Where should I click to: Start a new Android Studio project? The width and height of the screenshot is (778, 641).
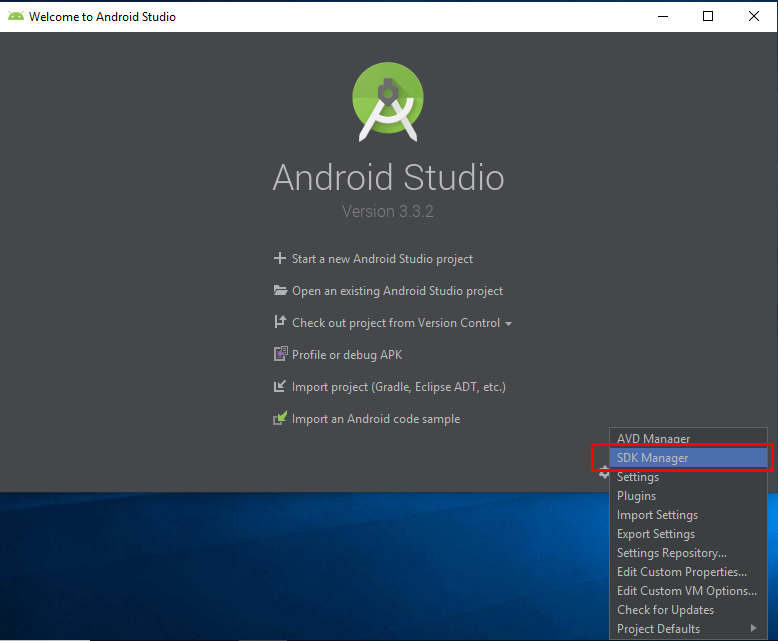pos(382,259)
